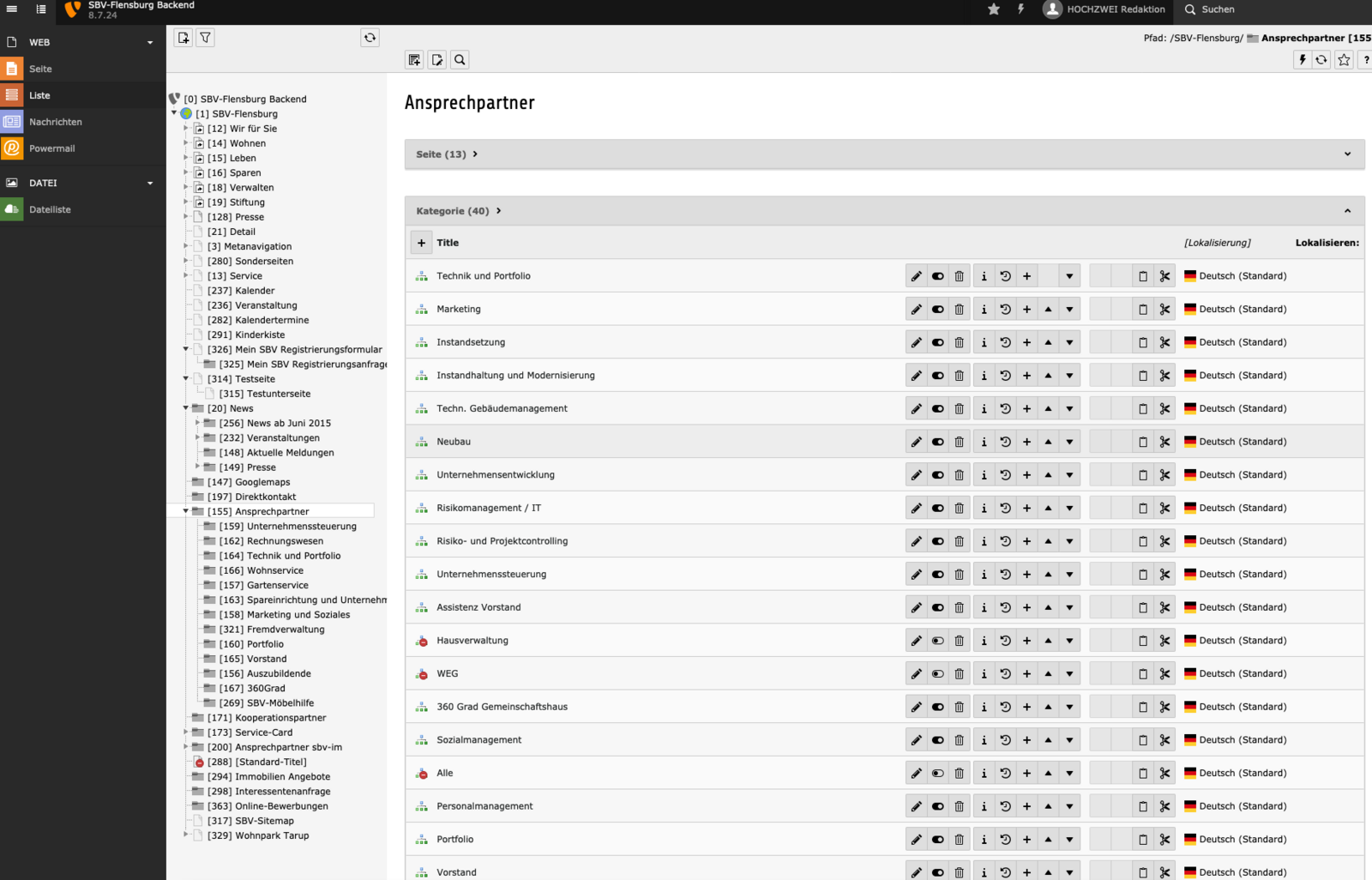Hide the Technik und Portfolio record
The image size is (1372, 880).
coord(937,276)
